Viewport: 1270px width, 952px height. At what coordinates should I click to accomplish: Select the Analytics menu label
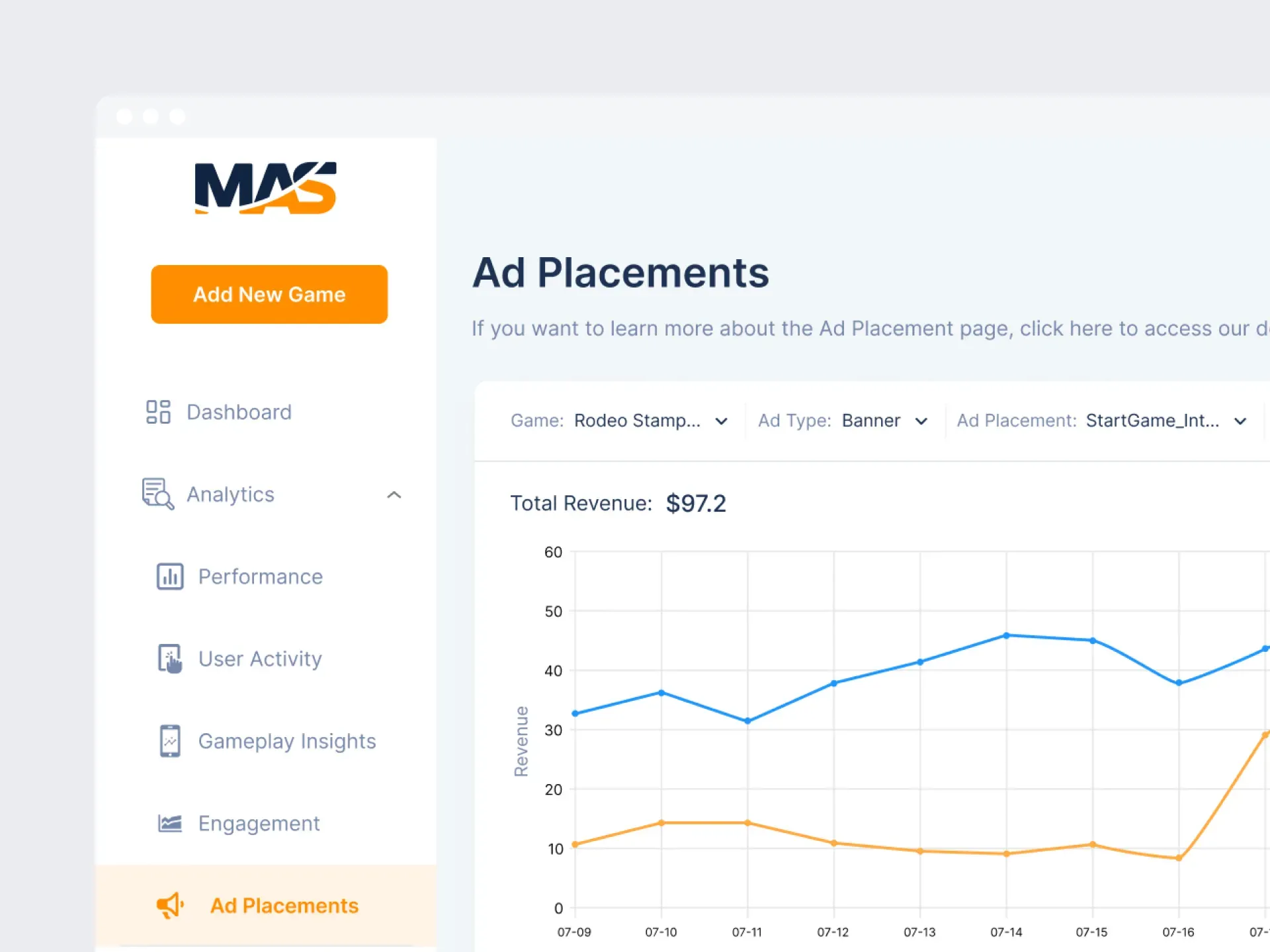[230, 495]
